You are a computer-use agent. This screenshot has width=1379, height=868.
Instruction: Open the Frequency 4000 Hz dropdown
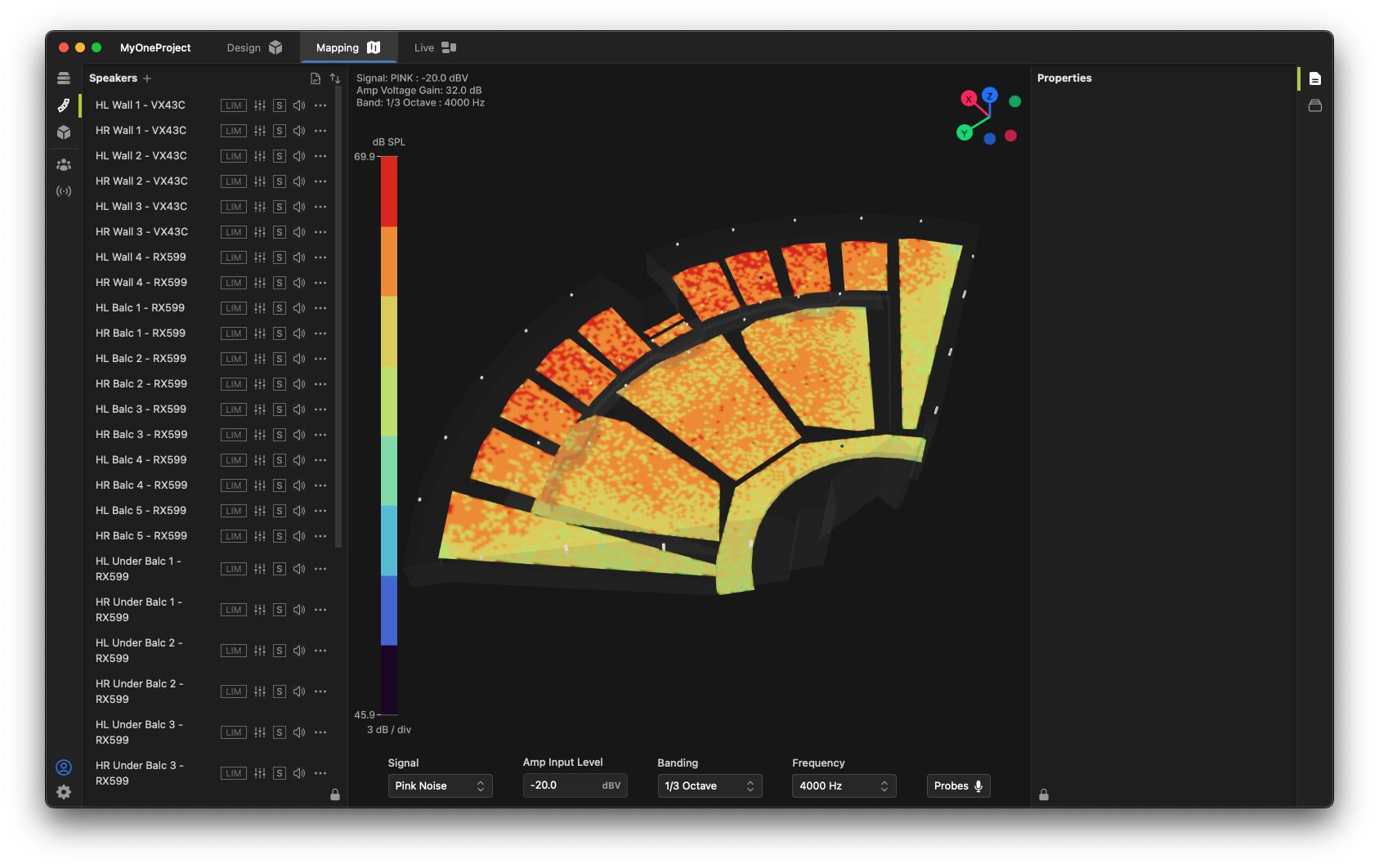click(844, 785)
